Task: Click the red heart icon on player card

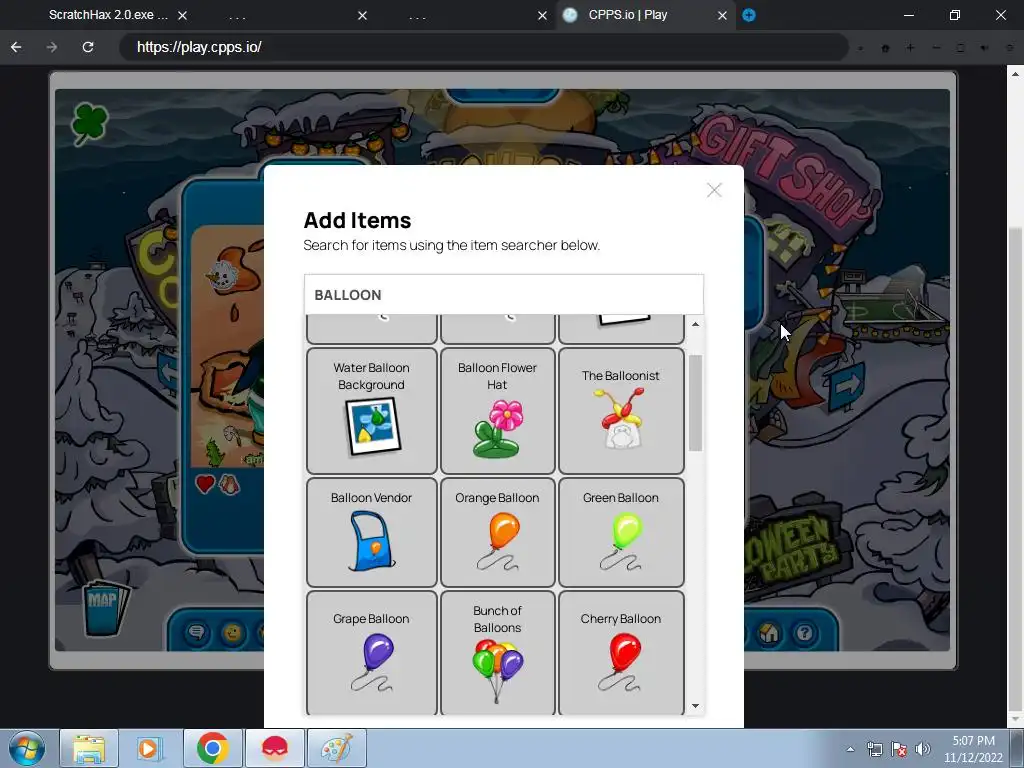Action: coord(204,484)
